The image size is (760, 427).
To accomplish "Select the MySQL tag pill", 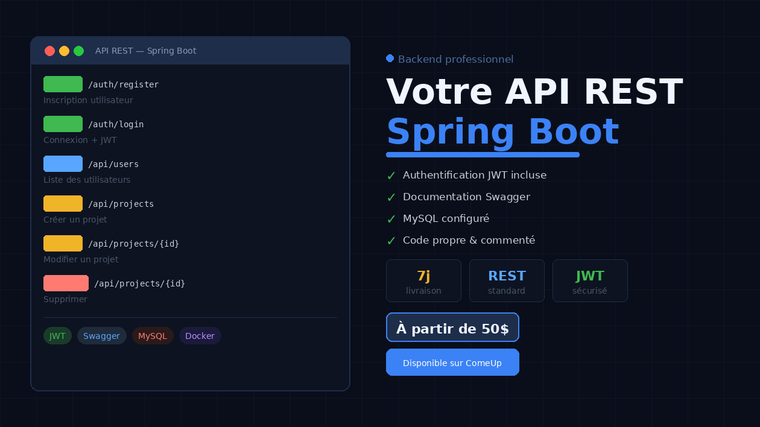I will (152, 336).
